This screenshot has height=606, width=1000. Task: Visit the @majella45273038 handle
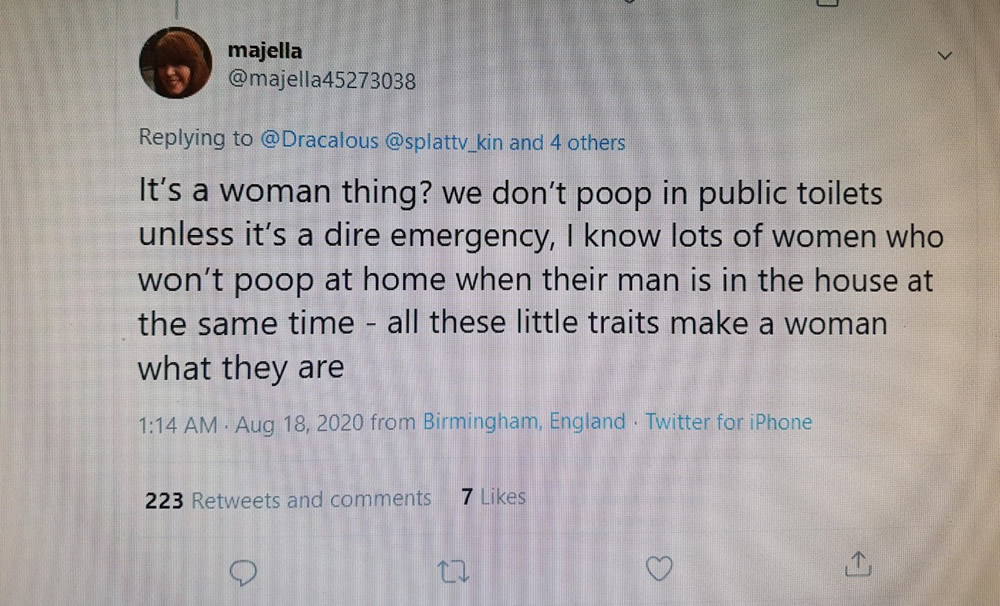coord(322,81)
